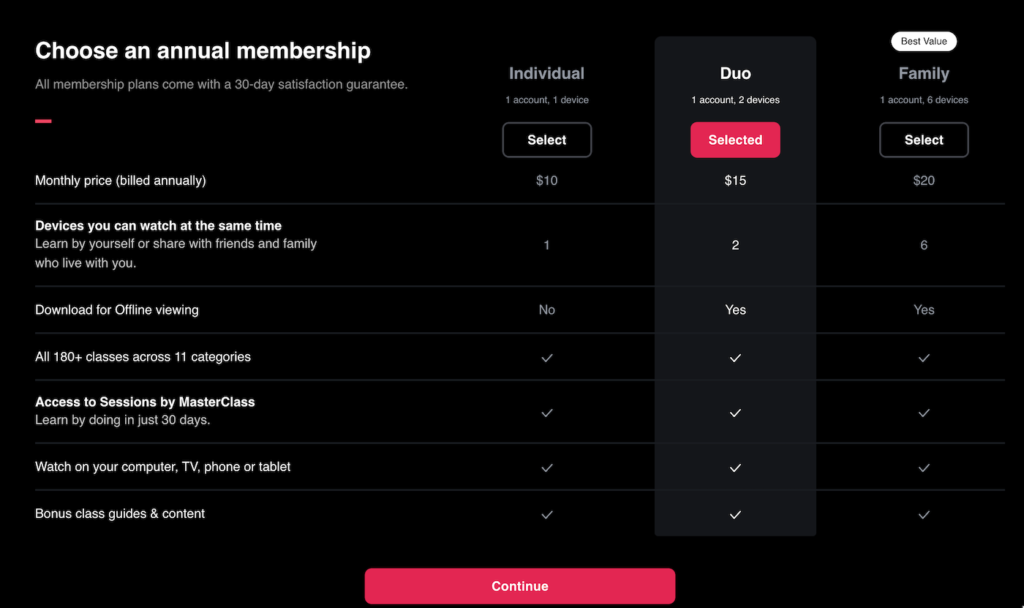The width and height of the screenshot is (1024, 608).
Task: Click Duo checkmark for 180+ classes row
Action: point(735,357)
